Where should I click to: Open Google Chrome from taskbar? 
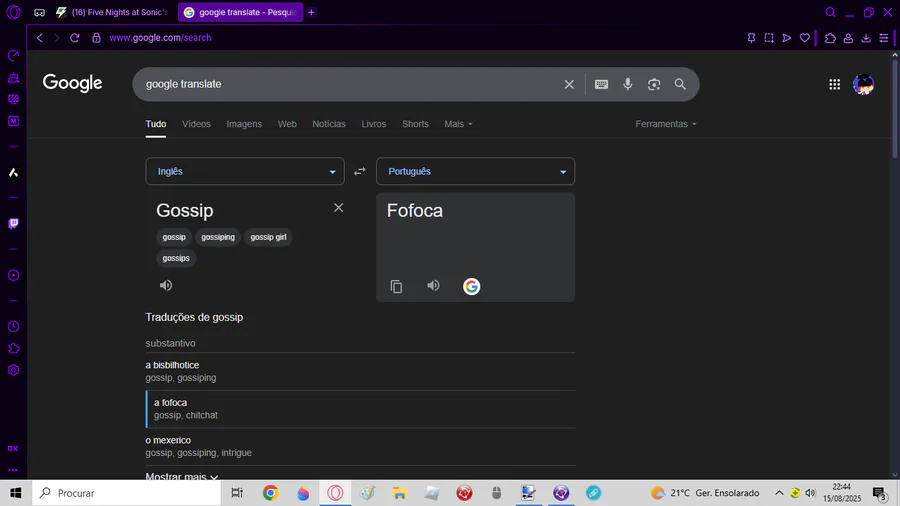pyautogui.click(x=270, y=493)
